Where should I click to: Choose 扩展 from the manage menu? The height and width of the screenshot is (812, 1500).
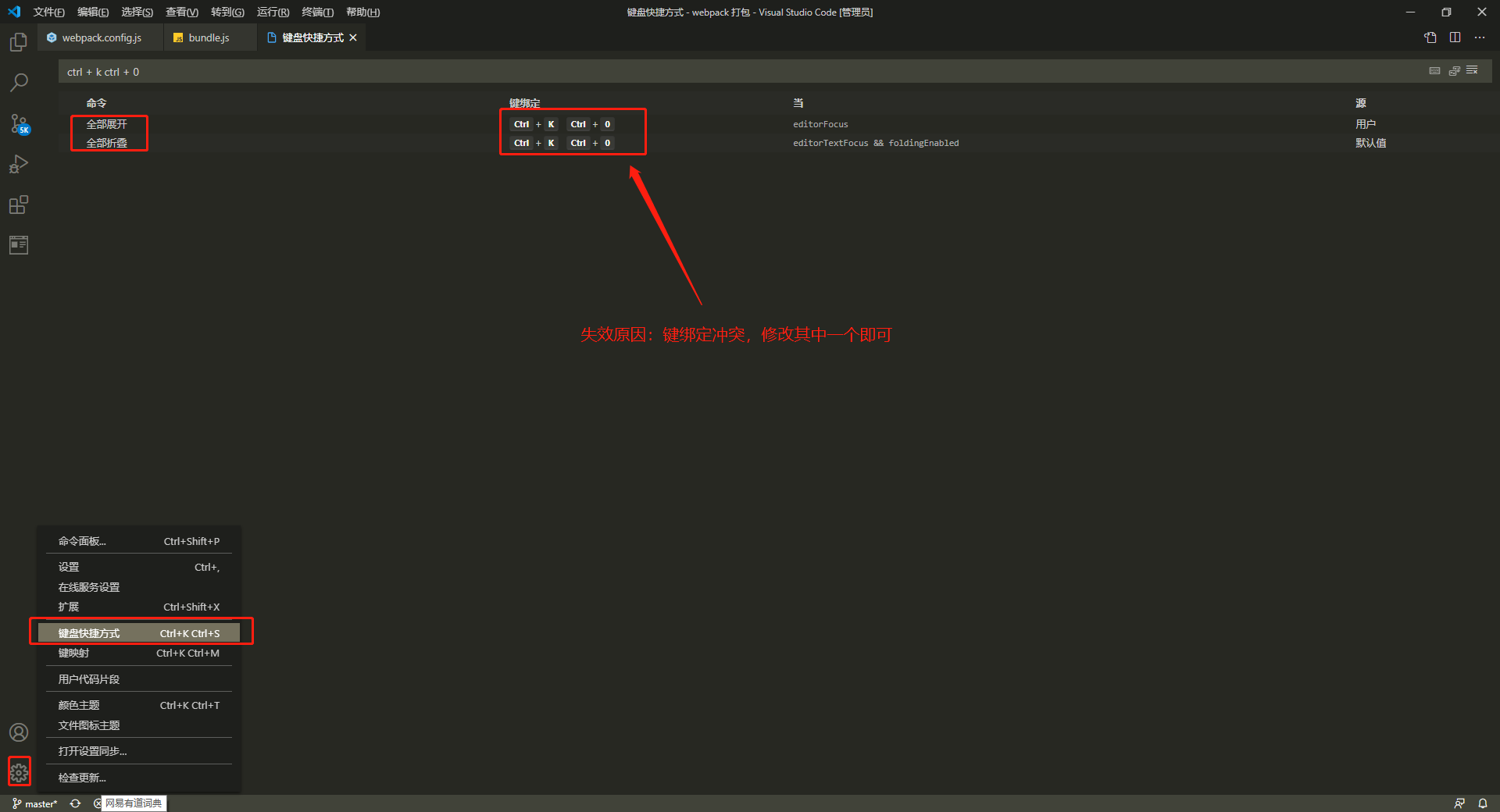click(x=139, y=607)
